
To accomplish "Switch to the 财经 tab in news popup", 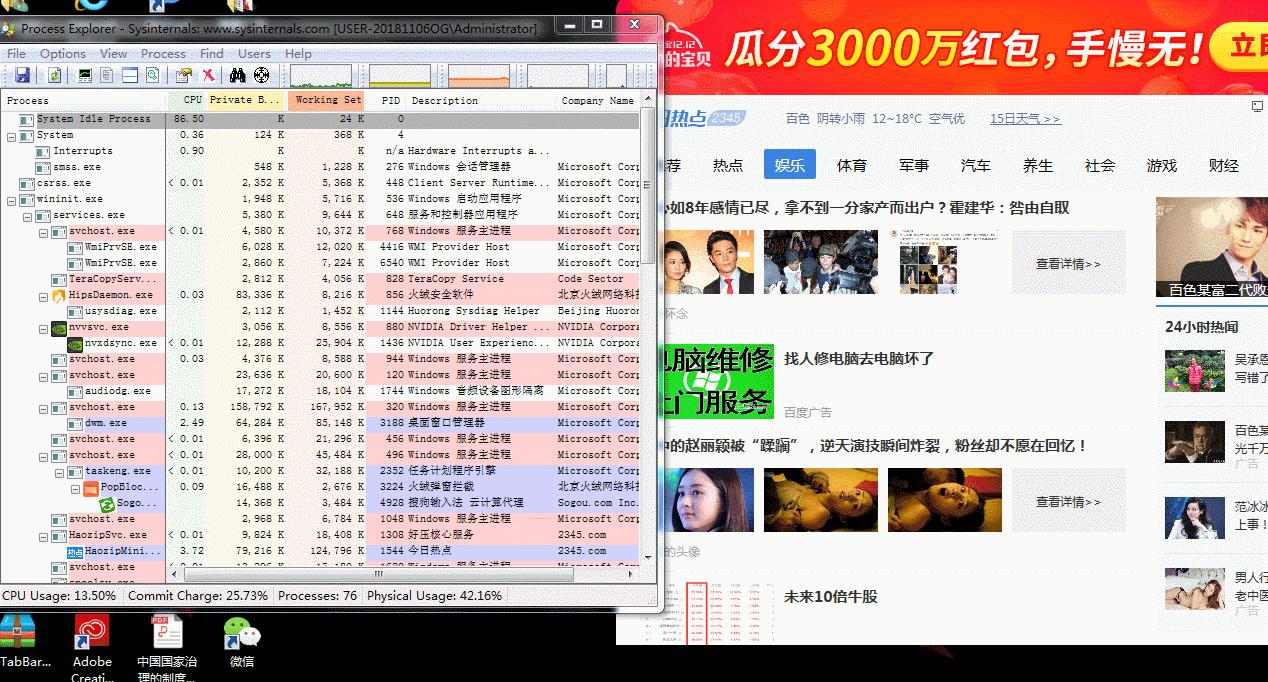I will 1224,165.
